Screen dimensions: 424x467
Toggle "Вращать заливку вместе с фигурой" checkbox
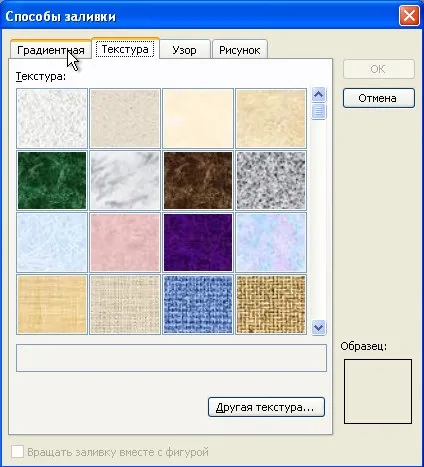pyautogui.click(x=17, y=452)
